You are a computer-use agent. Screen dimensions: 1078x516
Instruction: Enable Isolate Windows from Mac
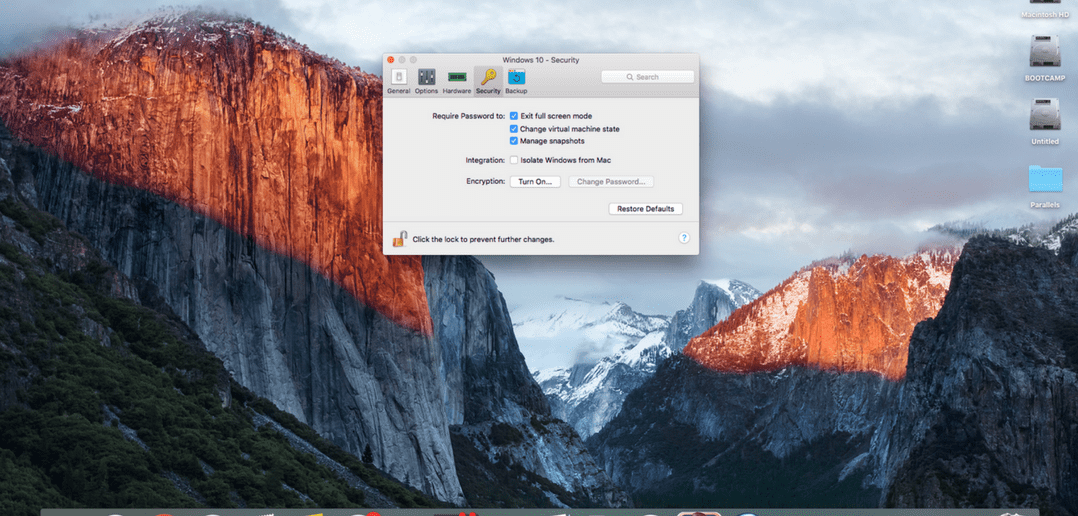point(514,160)
